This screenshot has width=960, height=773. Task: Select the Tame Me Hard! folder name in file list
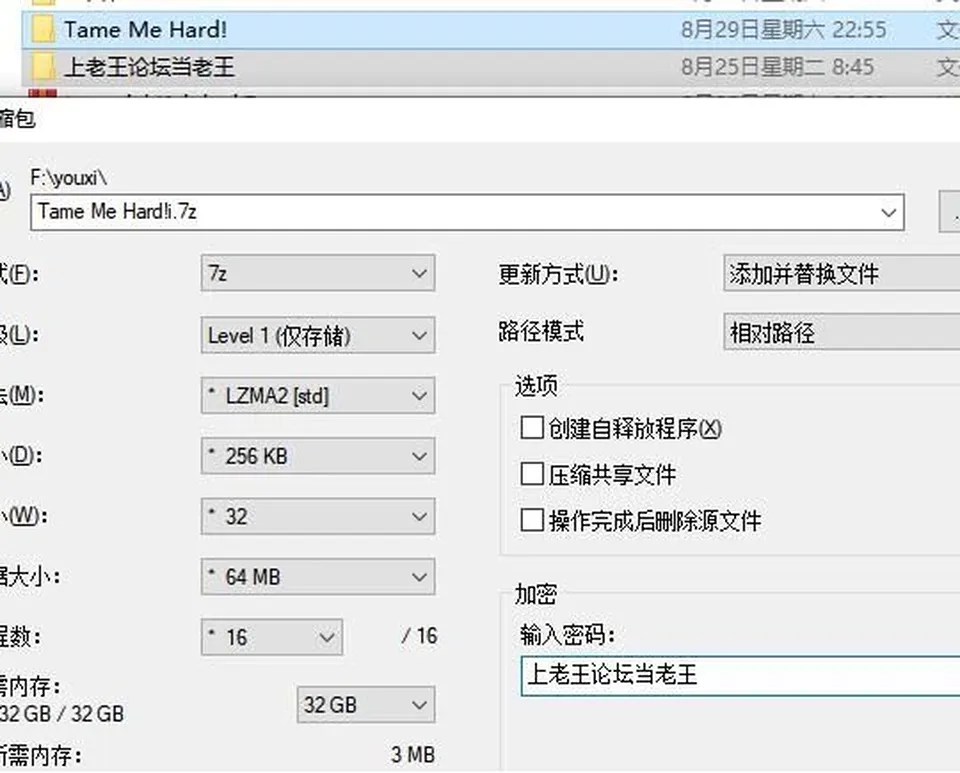145,29
